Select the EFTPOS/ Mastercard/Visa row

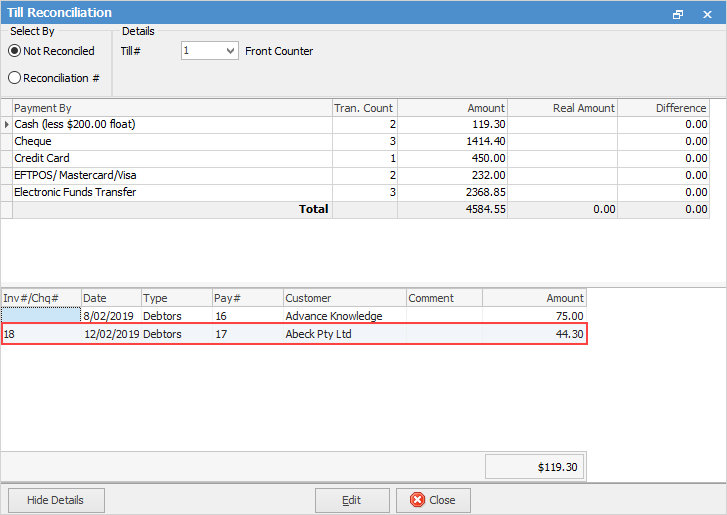(170, 176)
